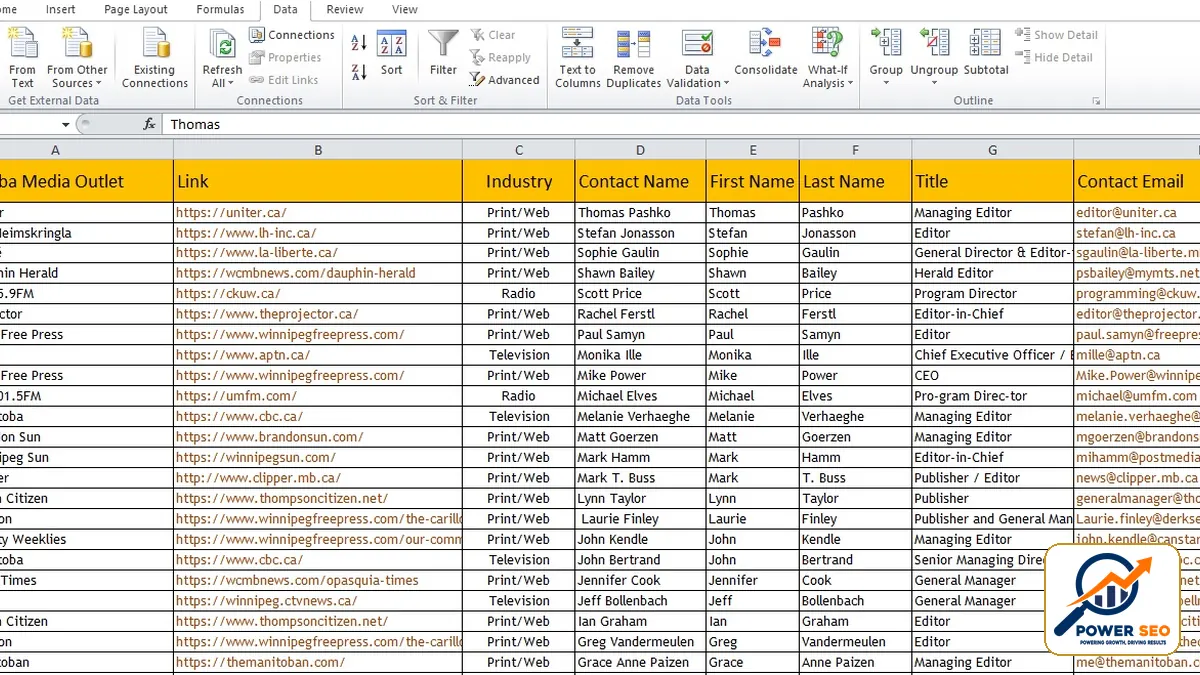Select Last Name cell Vandermeulen

click(x=855, y=642)
